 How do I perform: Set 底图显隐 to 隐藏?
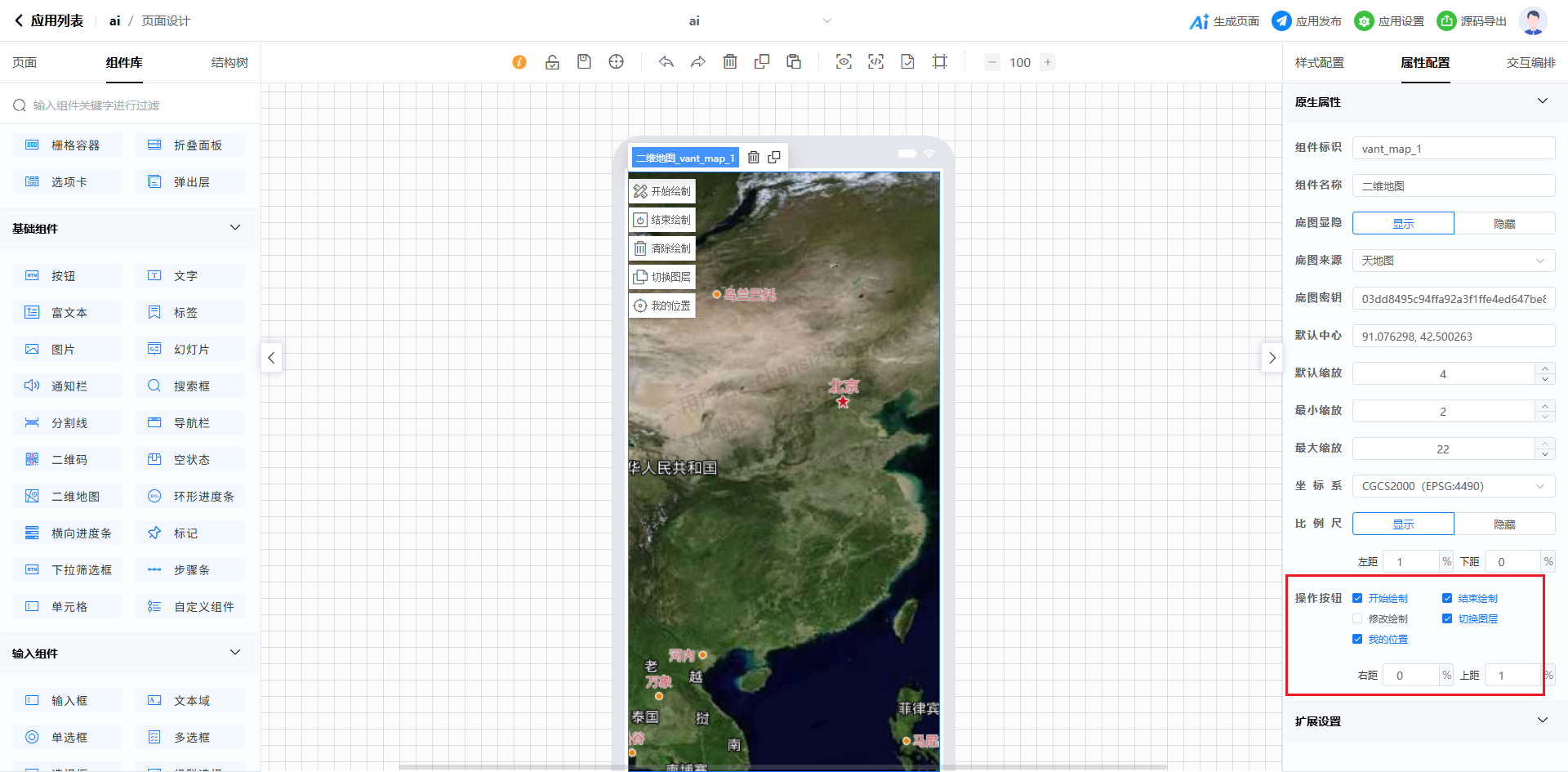(x=1503, y=224)
